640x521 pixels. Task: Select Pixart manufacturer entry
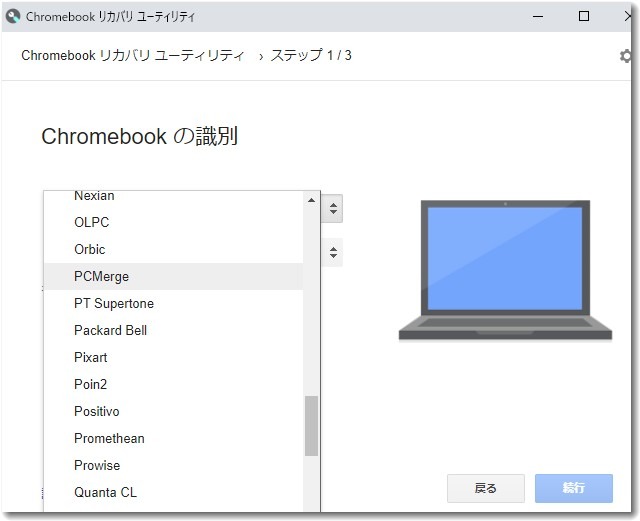click(x=173, y=357)
